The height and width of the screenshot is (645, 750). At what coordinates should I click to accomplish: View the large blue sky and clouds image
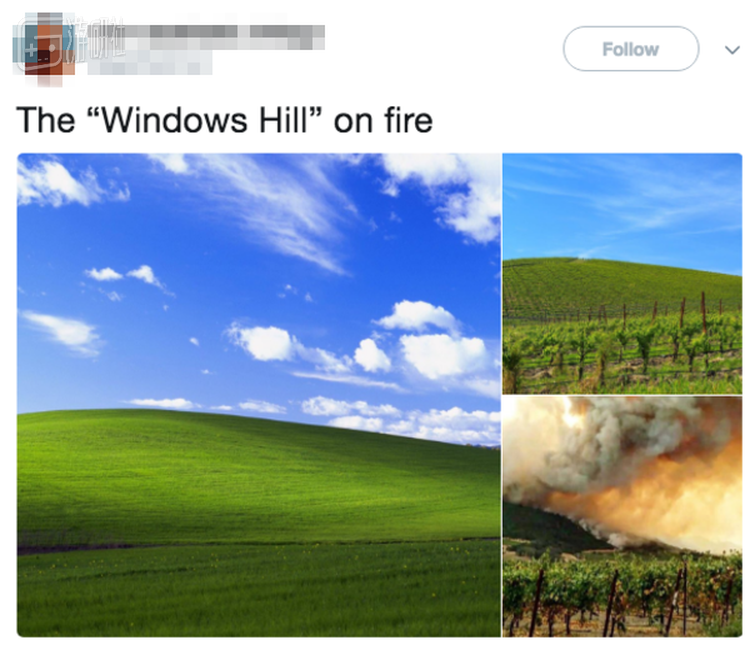pyautogui.click(x=259, y=395)
